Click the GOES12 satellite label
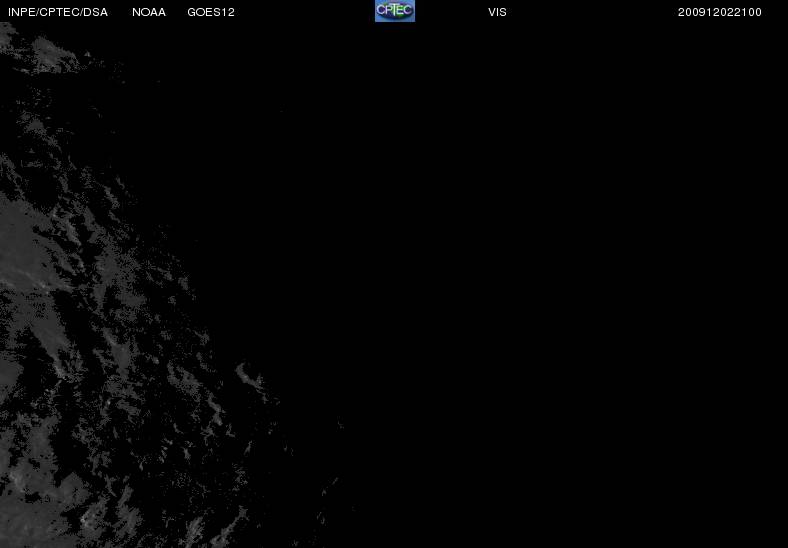The width and height of the screenshot is (788, 548). pos(211,12)
